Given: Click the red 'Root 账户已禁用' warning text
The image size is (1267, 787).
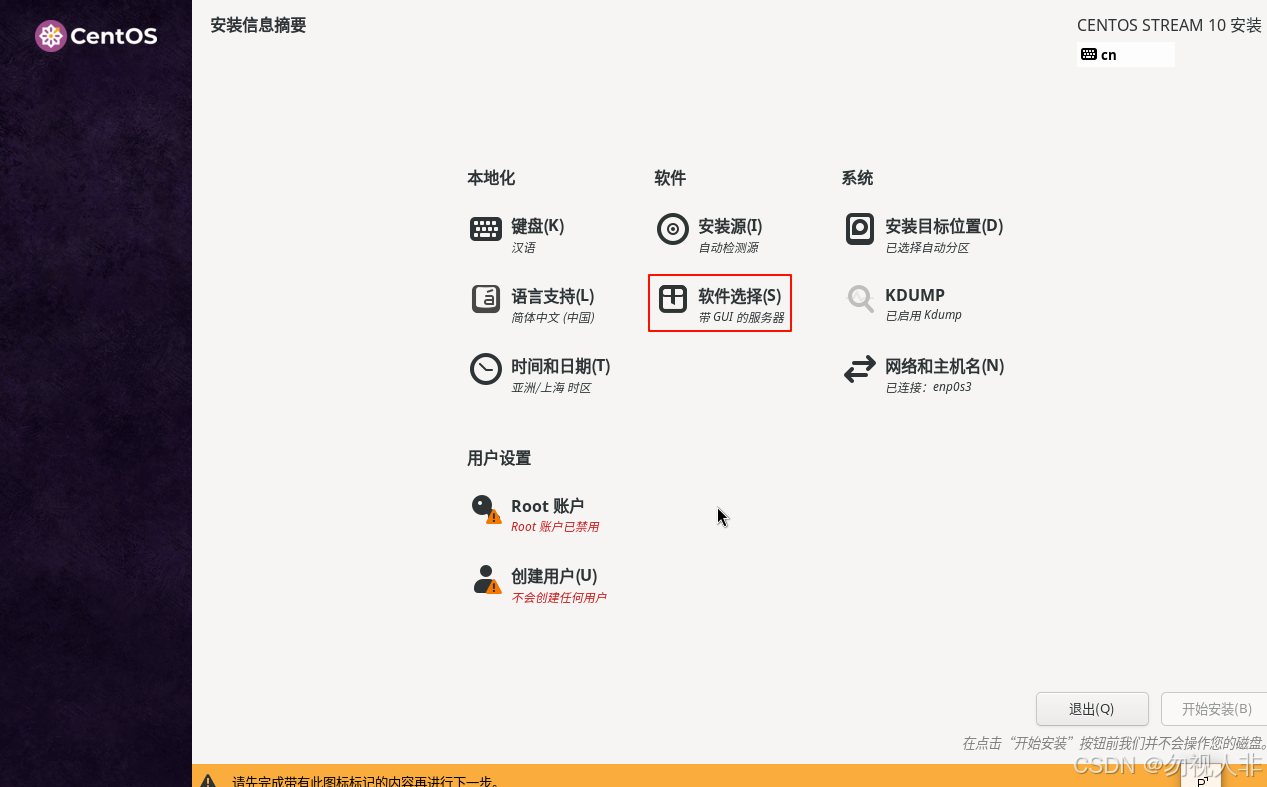Looking at the screenshot, I should (555, 527).
